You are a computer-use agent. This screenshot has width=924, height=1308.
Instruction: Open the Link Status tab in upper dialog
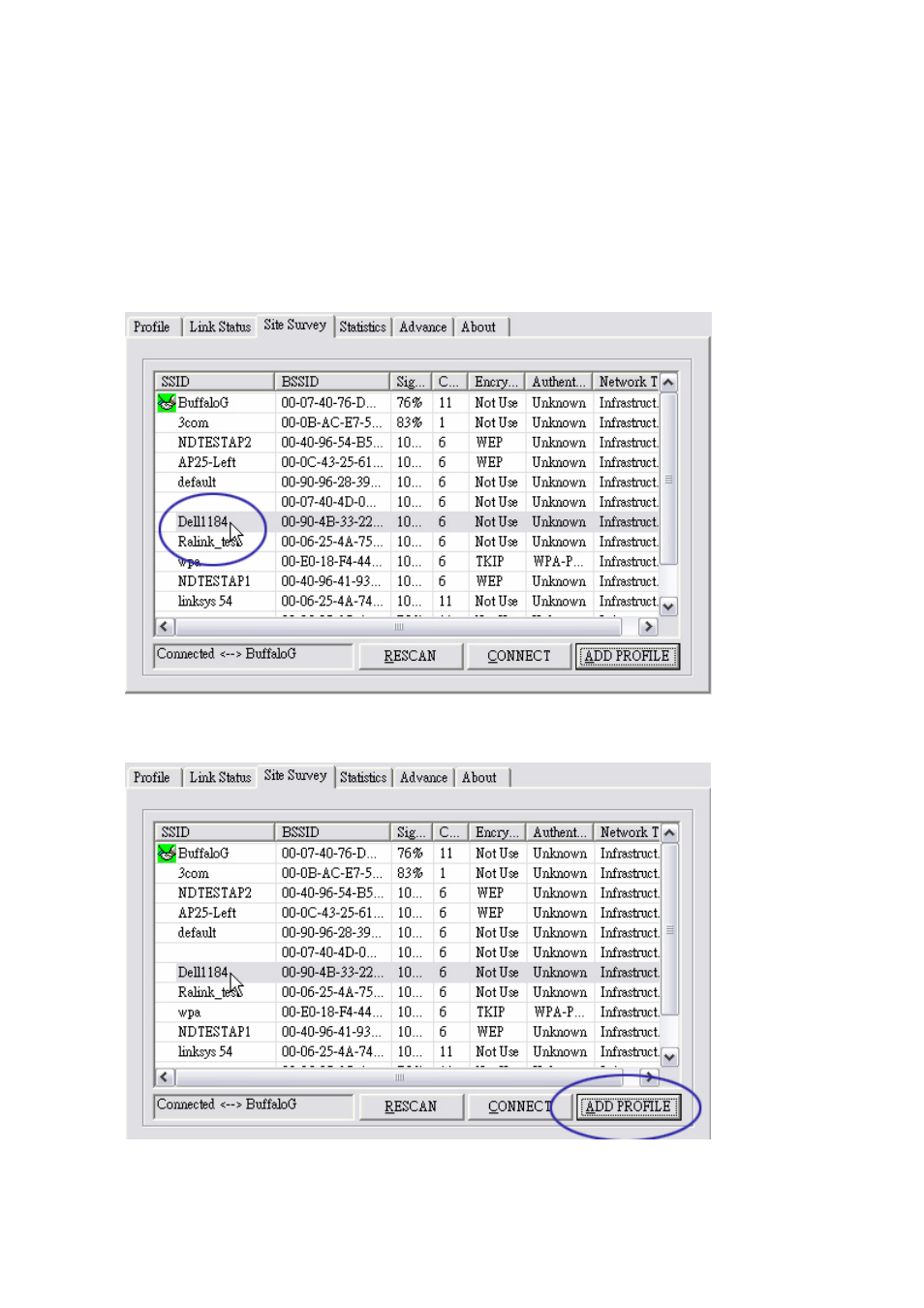pyautogui.click(x=220, y=327)
